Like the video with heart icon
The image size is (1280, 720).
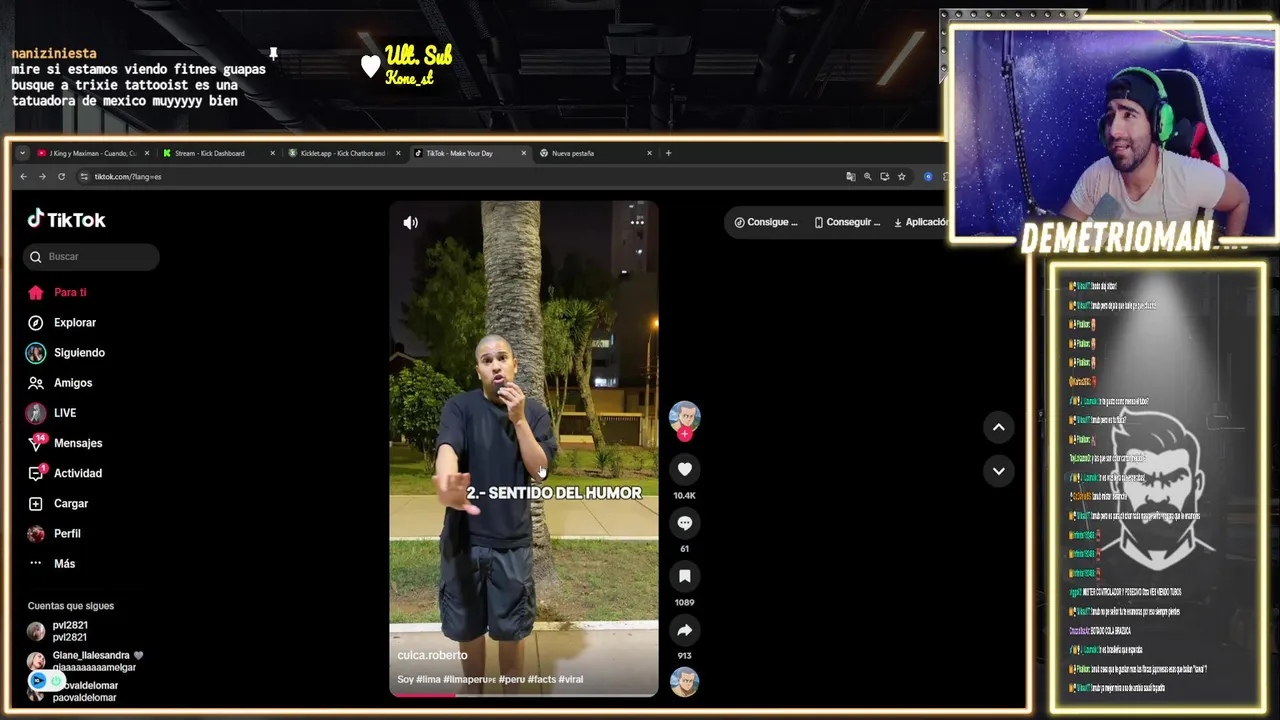click(x=685, y=469)
